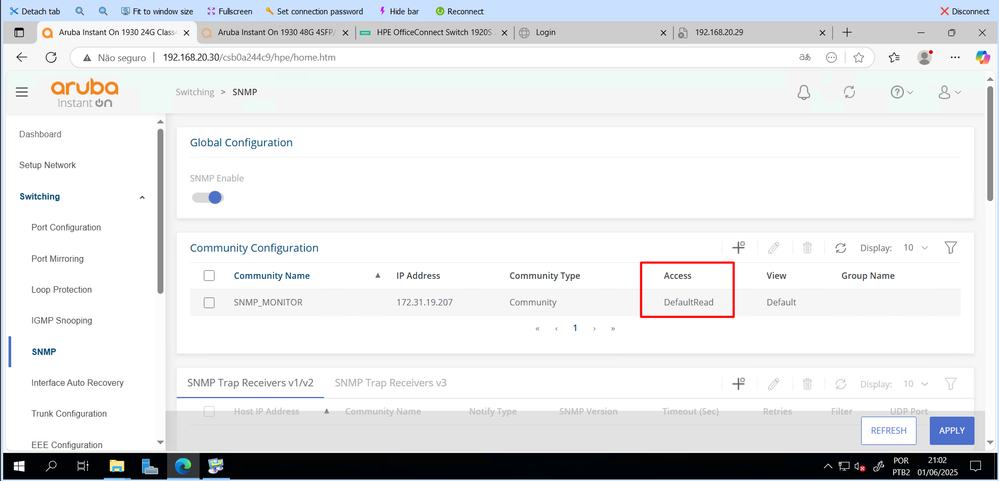The width and height of the screenshot is (999, 481).
Task: Open Port Mirroring in the sidebar
Action: click(x=57, y=259)
